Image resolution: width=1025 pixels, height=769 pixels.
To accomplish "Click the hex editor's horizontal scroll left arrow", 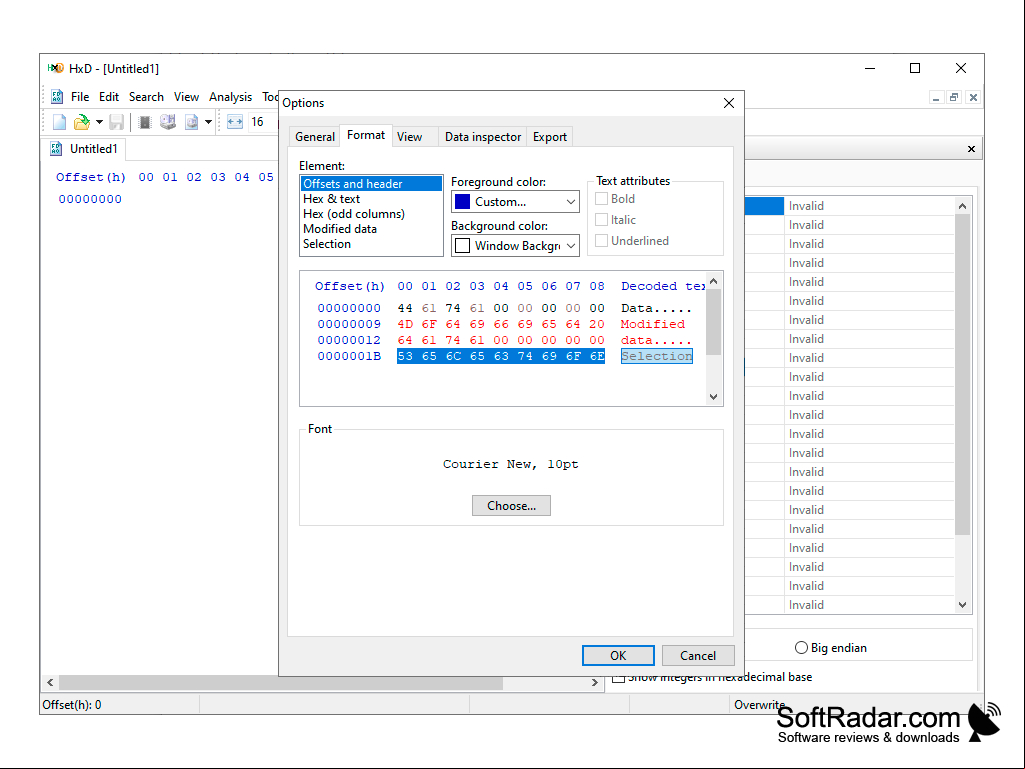I will click(x=50, y=683).
